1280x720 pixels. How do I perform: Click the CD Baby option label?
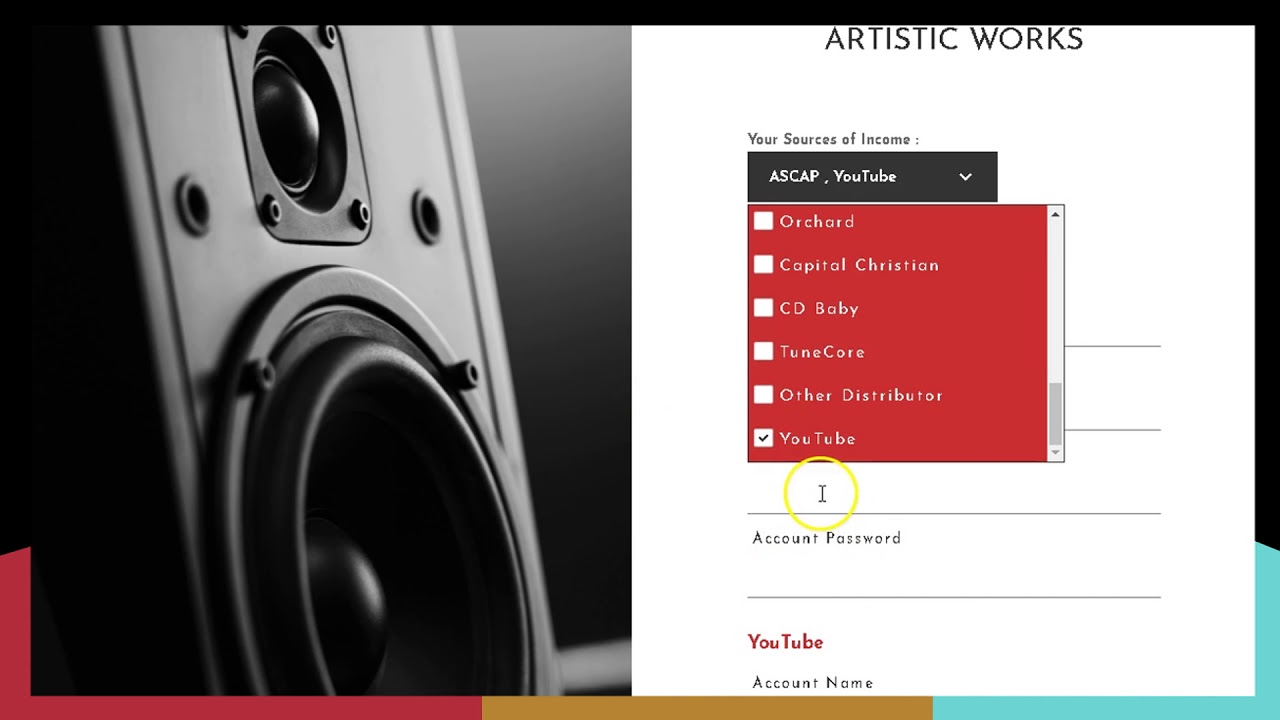tap(819, 309)
